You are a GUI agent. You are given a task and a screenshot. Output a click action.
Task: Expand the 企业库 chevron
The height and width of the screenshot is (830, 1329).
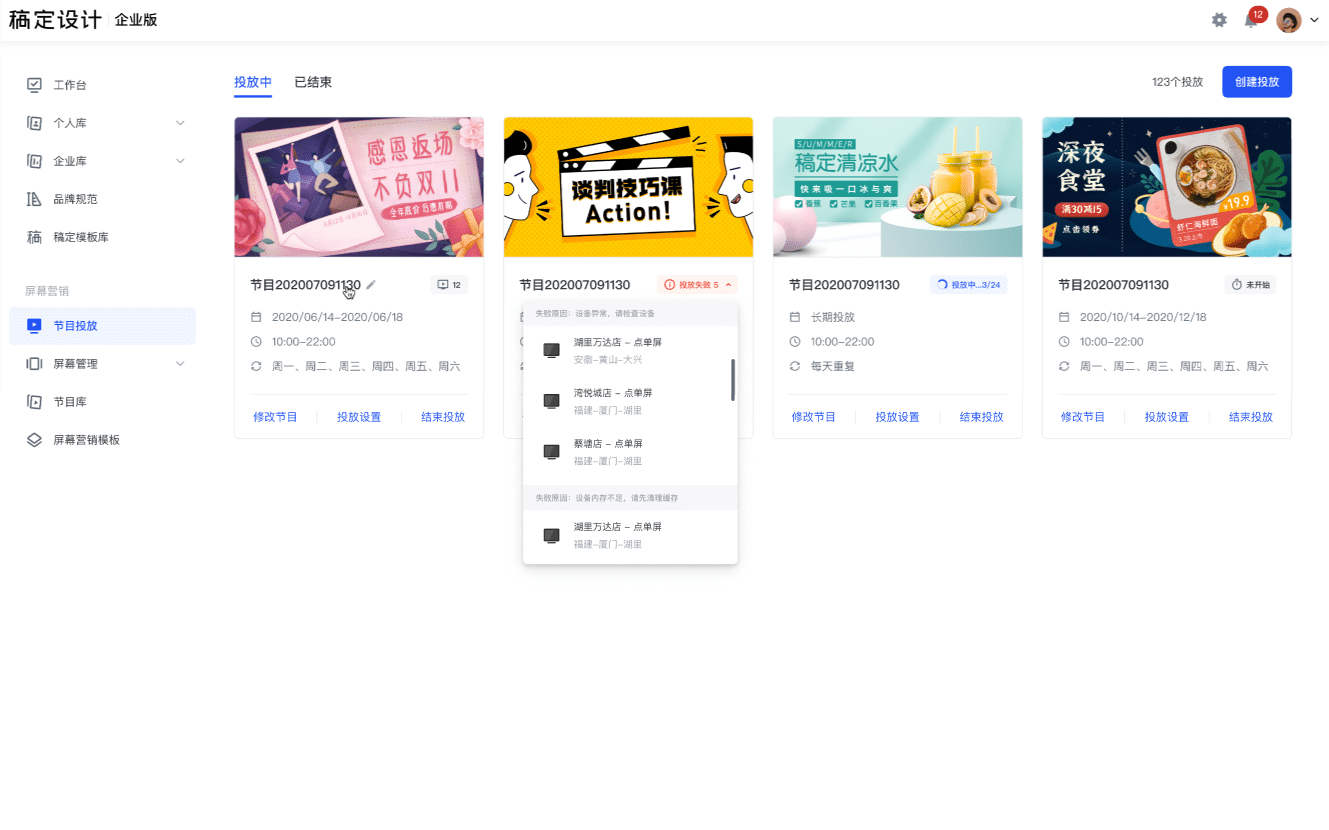tap(180, 161)
